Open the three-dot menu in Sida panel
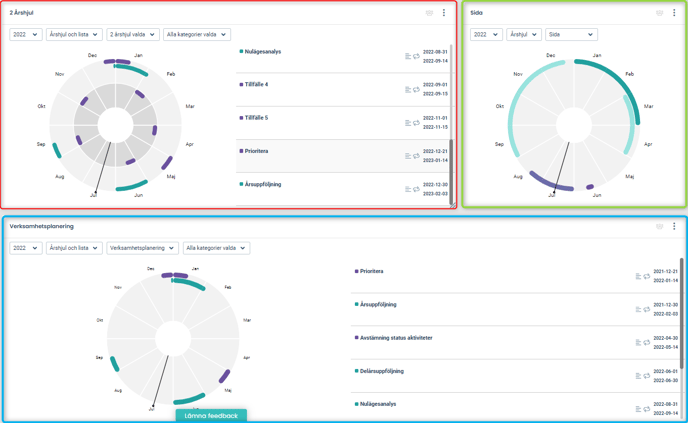The image size is (688, 423). (x=674, y=13)
